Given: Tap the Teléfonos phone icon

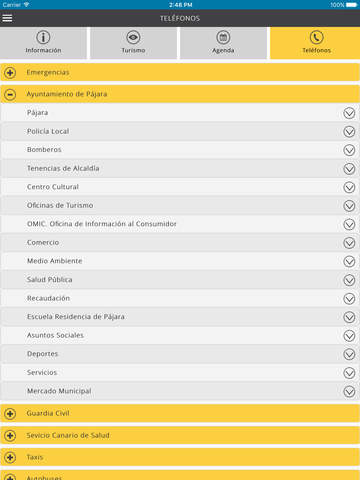Looking at the screenshot, I should pos(316,37).
